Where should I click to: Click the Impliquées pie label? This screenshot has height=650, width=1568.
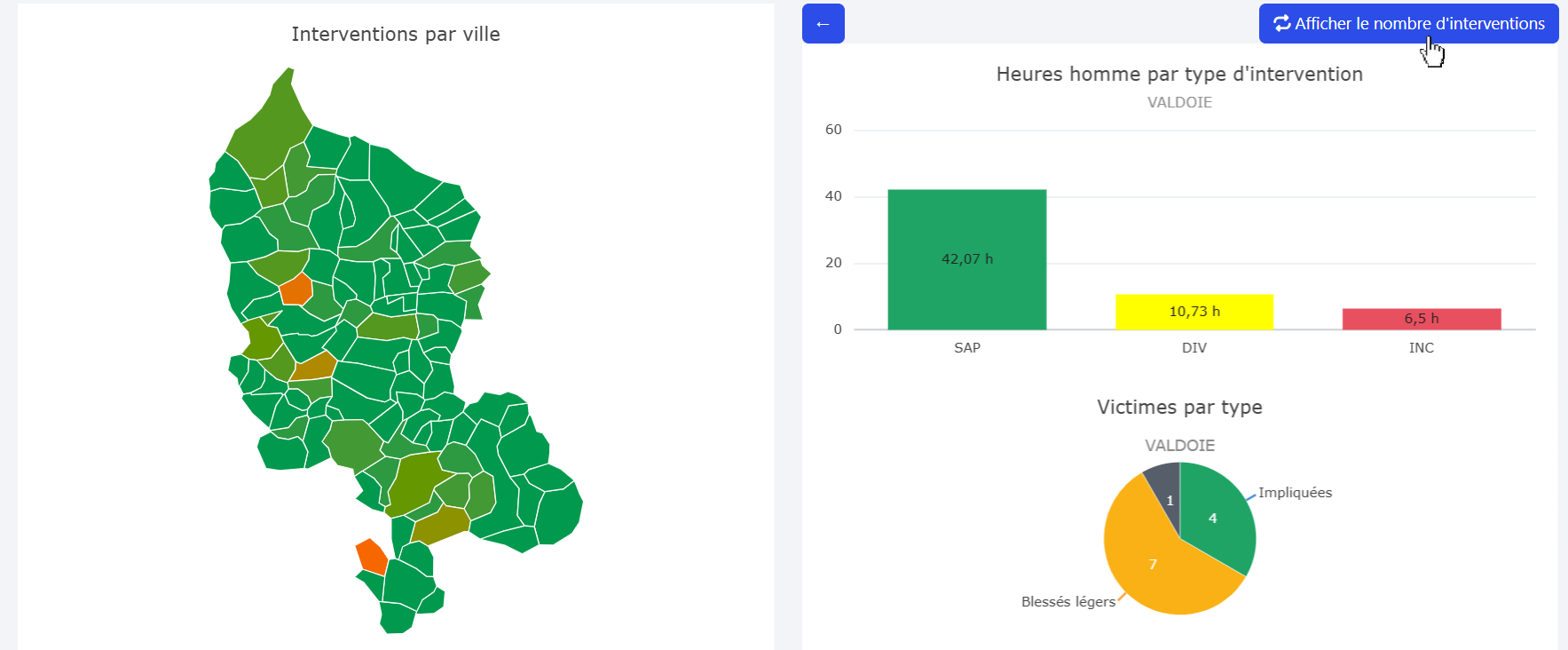point(1295,493)
